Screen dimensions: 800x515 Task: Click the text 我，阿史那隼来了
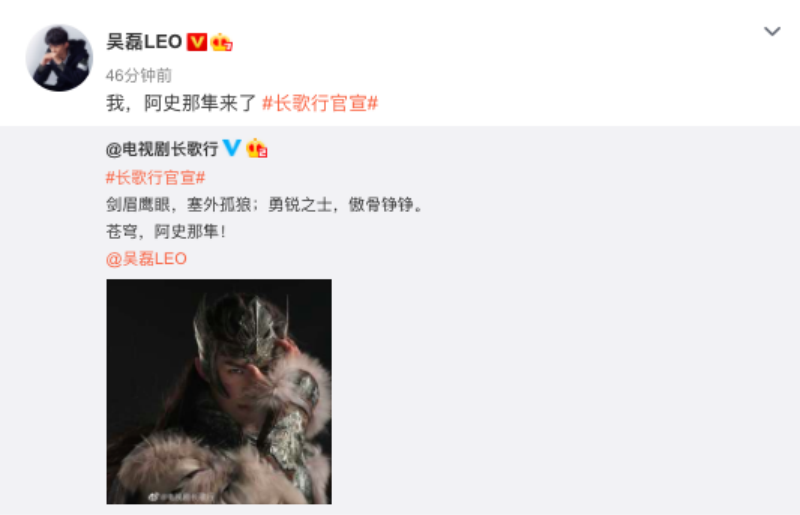pos(181,104)
